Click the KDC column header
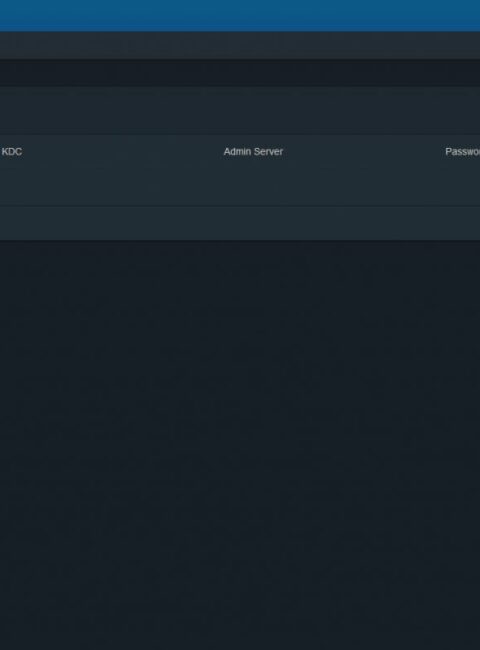Screen dimensions: 480x650 [12, 152]
